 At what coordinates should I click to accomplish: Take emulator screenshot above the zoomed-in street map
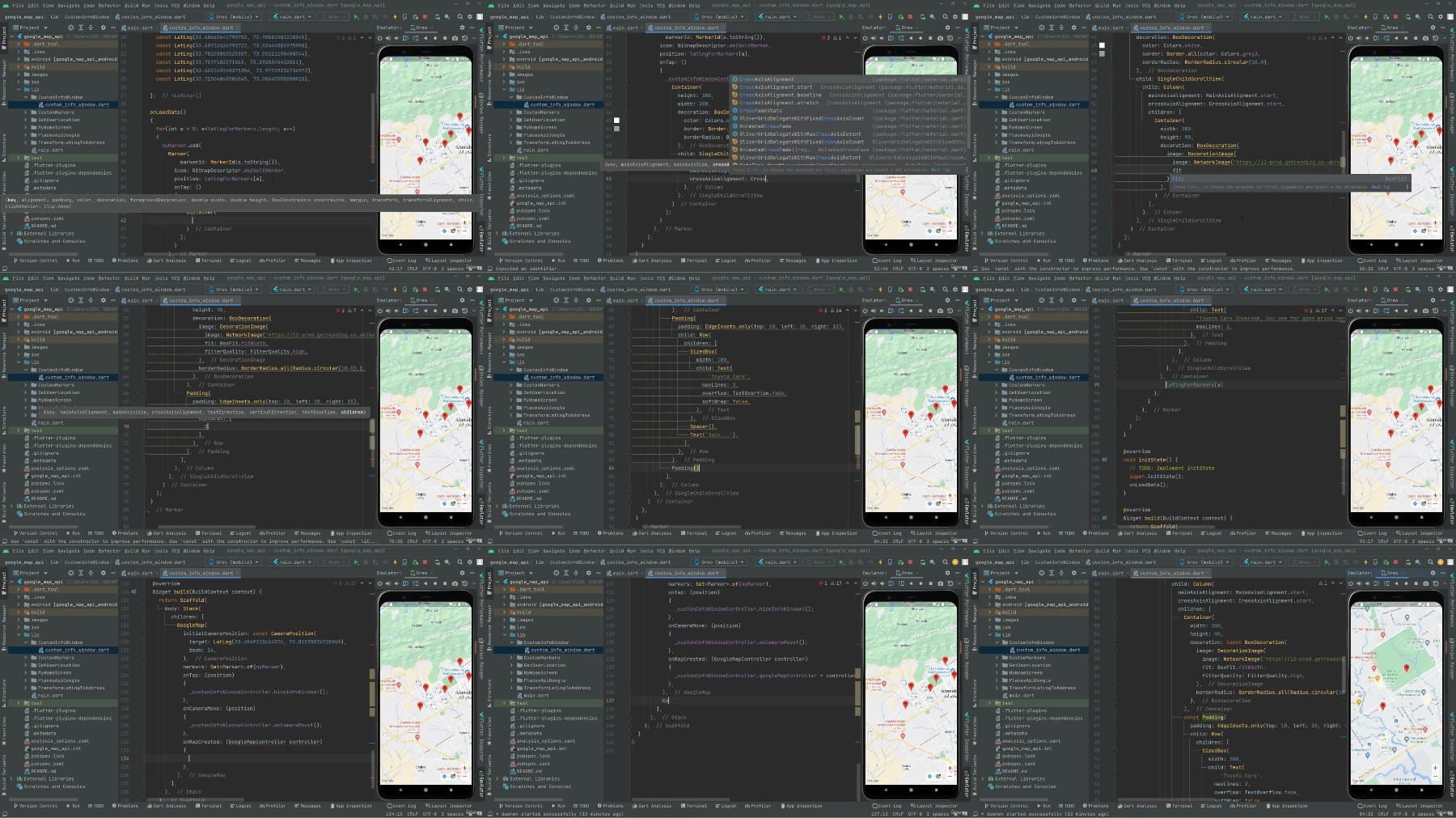click(x=1426, y=583)
